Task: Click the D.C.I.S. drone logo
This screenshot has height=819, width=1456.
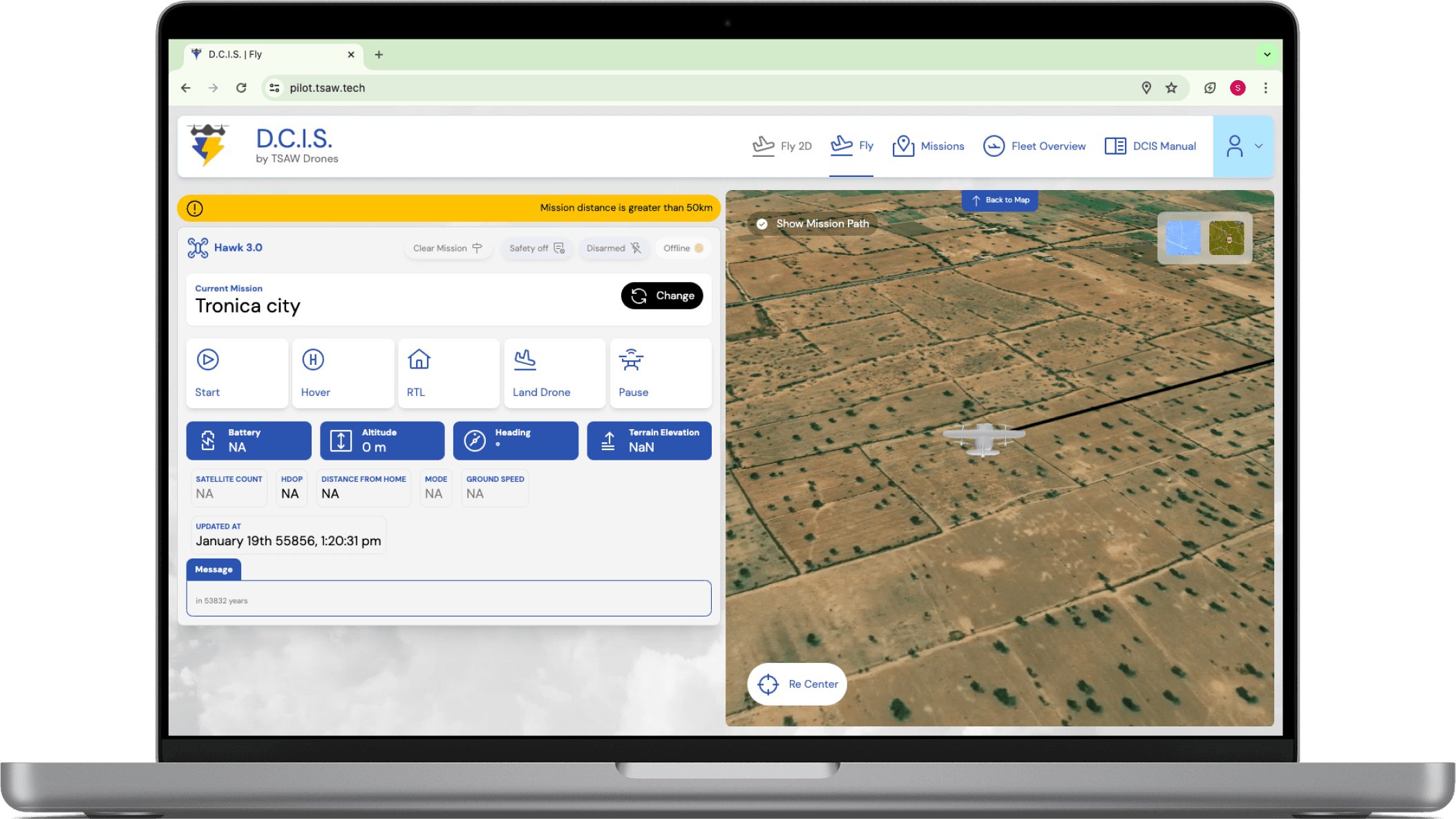Action: point(208,145)
